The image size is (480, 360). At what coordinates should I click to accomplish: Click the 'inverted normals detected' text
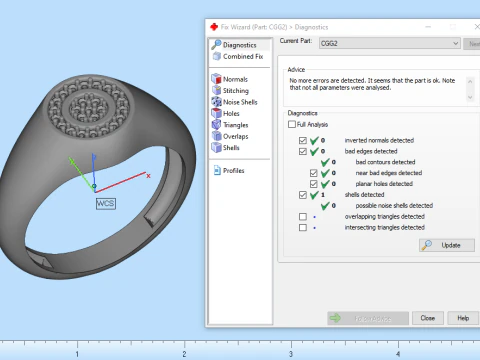pyautogui.click(x=379, y=140)
